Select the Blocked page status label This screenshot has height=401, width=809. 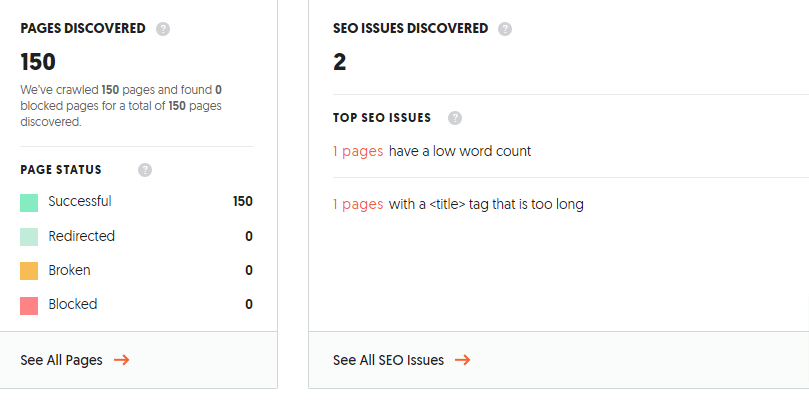pos(73,304)
